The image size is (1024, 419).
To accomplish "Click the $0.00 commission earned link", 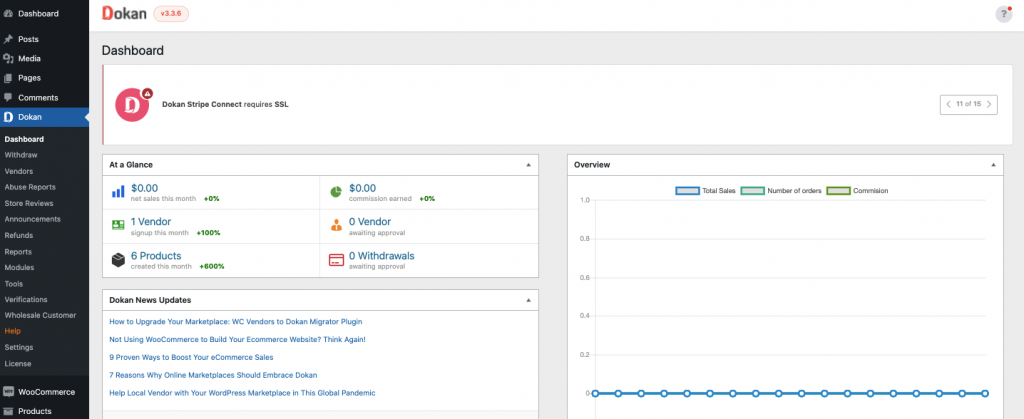I will coord(362,188).
